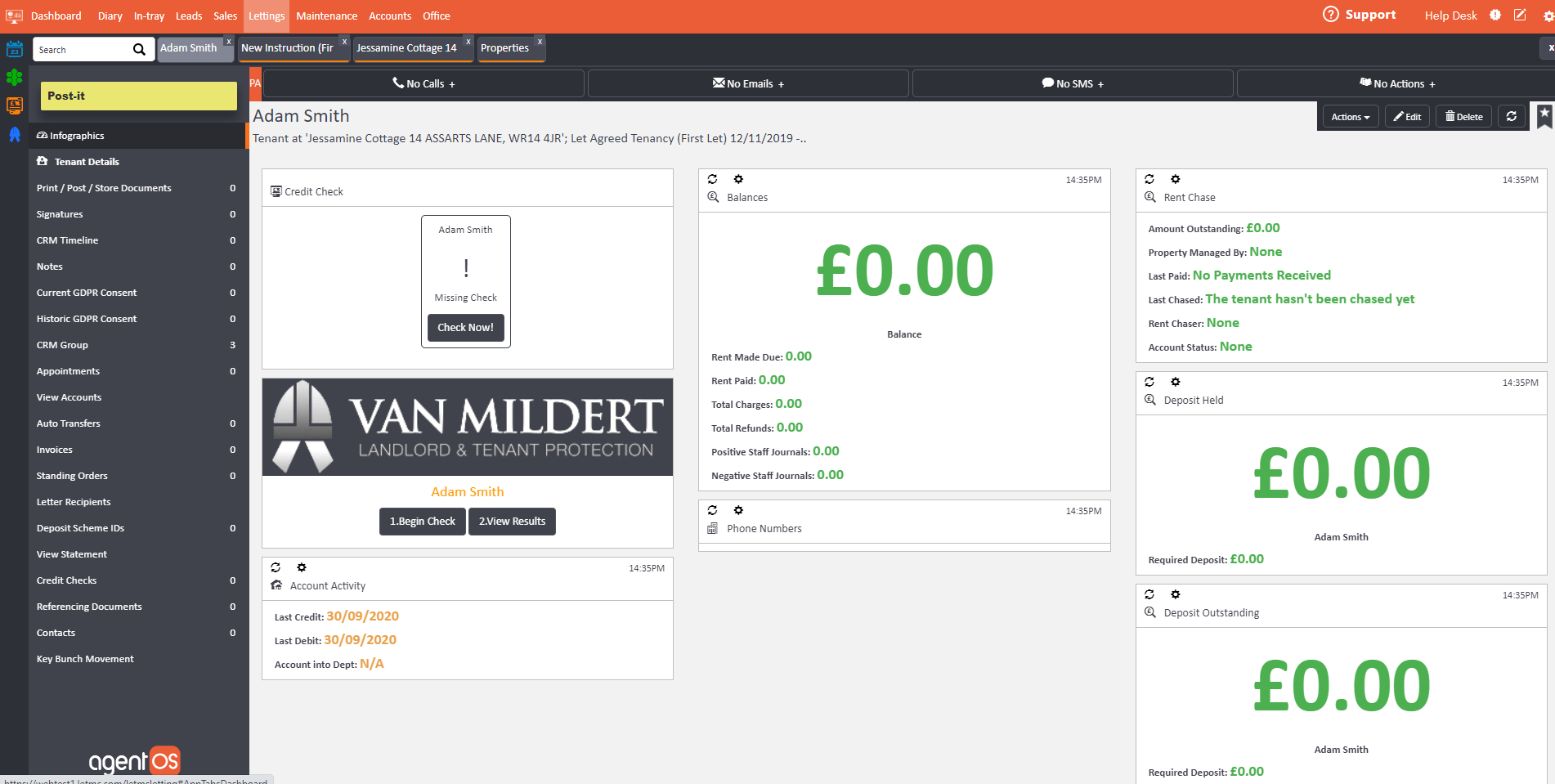The width and height of the screenshot is (1555, 784).
Task: Refresh the Balances widget
Action: (712, 179)
